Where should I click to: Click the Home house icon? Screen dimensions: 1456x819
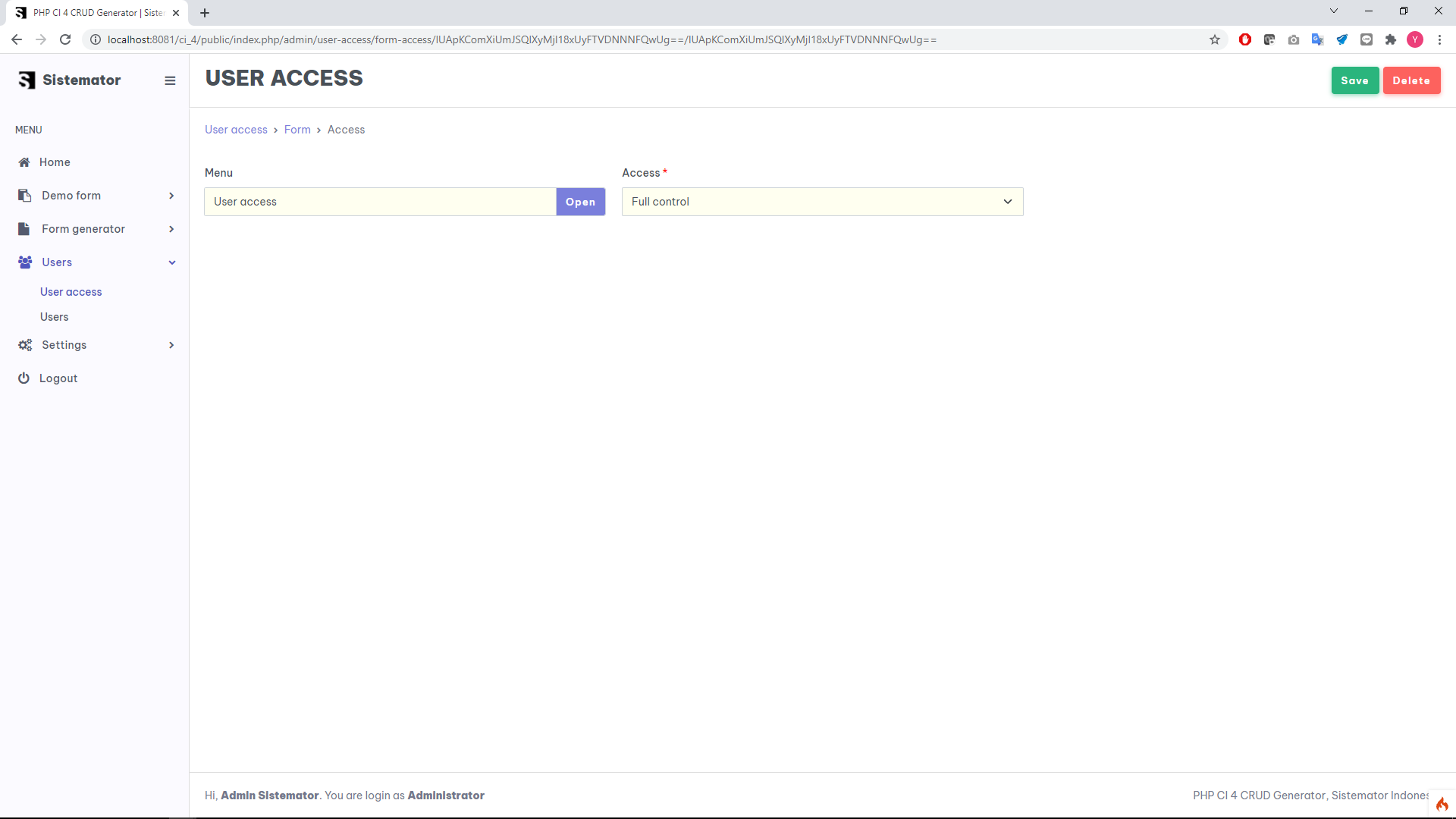point(24,162)
